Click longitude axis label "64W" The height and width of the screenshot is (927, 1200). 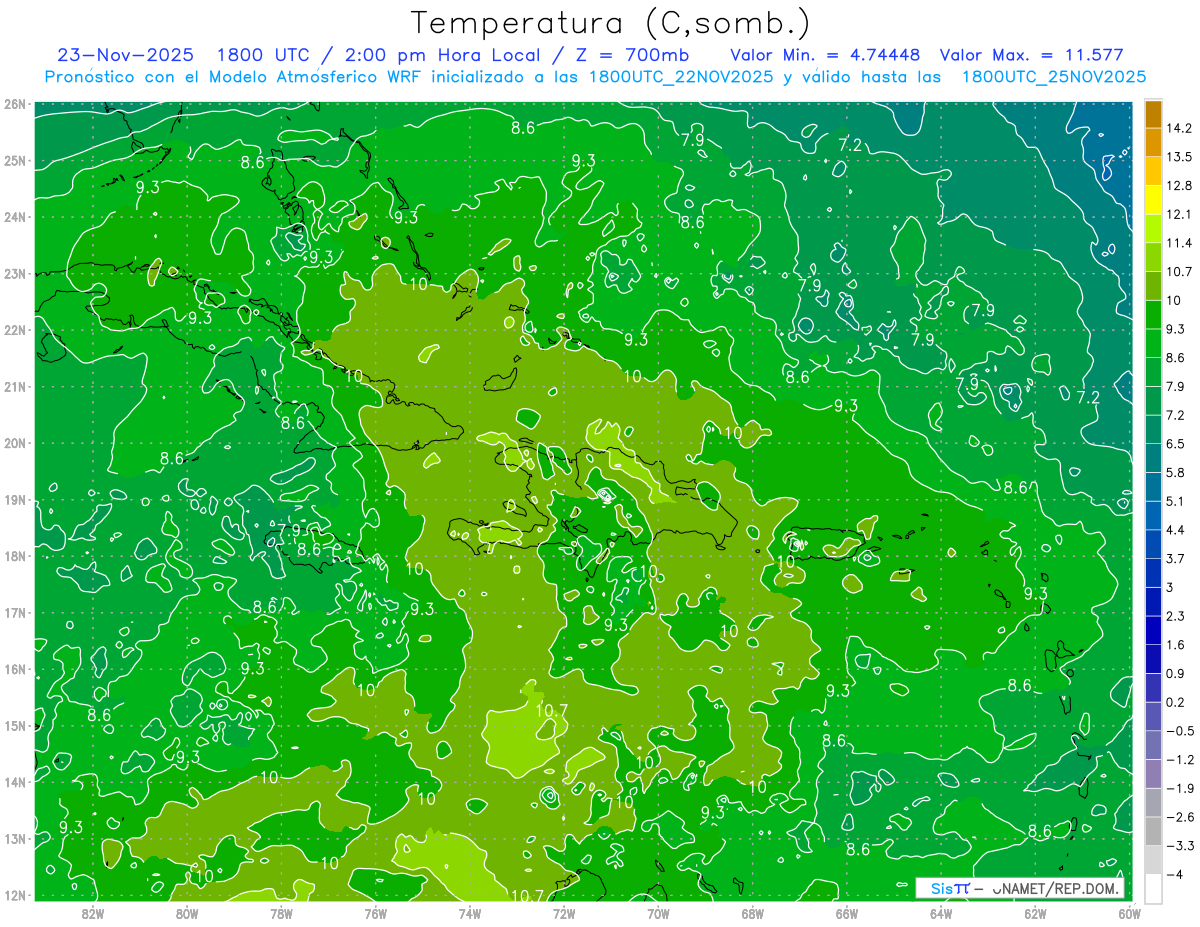(941, 913)
